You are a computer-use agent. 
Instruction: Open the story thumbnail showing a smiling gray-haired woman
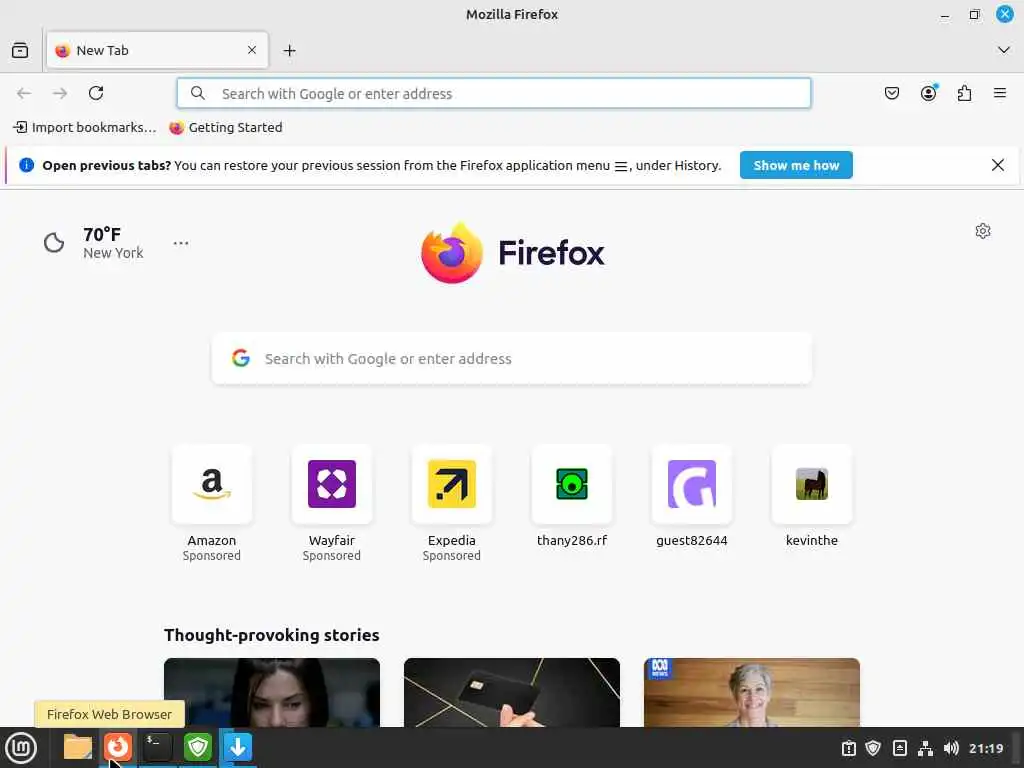tap(752, 692)
